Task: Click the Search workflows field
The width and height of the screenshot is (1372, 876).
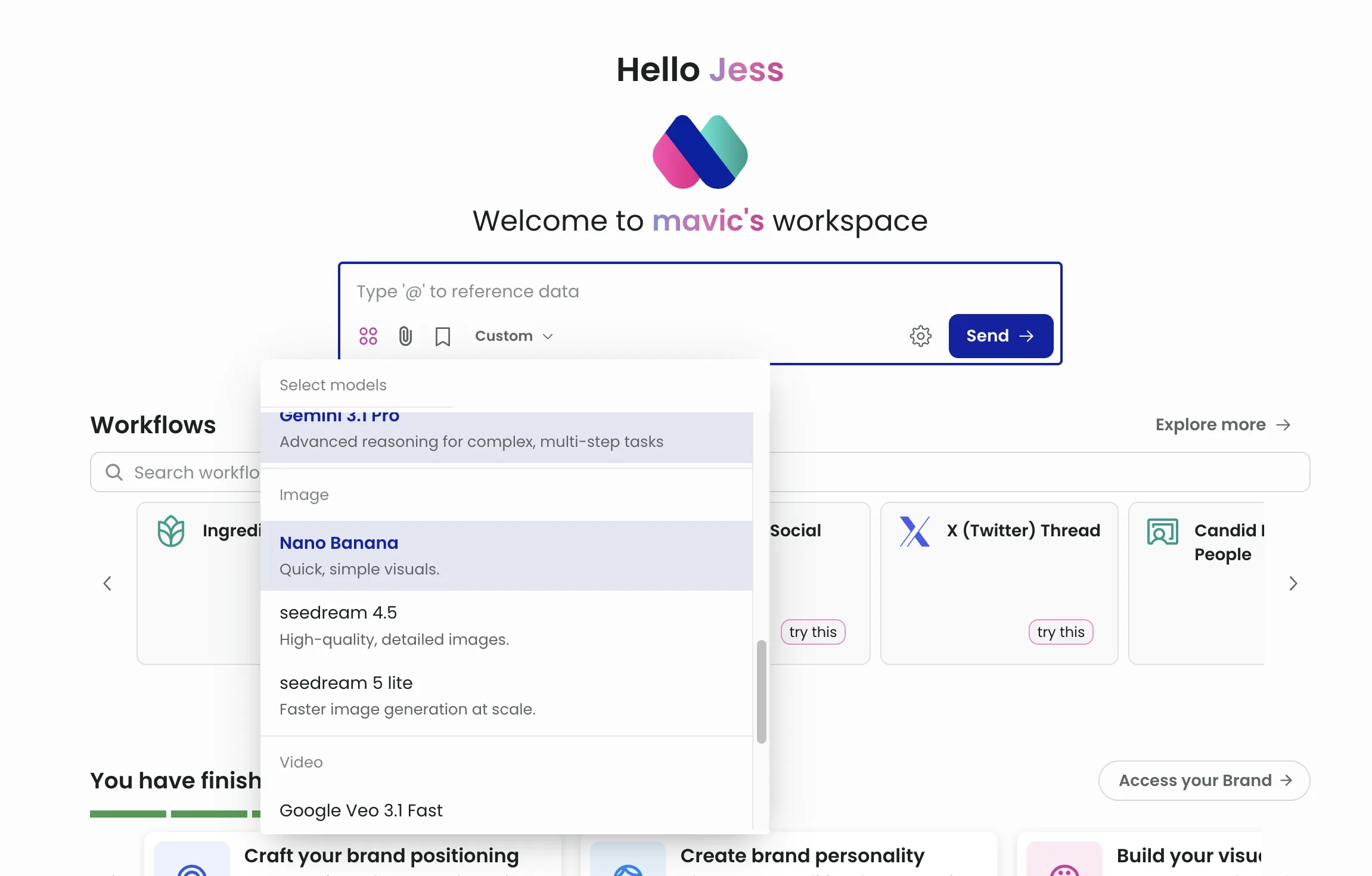Action: pyautogui.click(x=700, y=473)
